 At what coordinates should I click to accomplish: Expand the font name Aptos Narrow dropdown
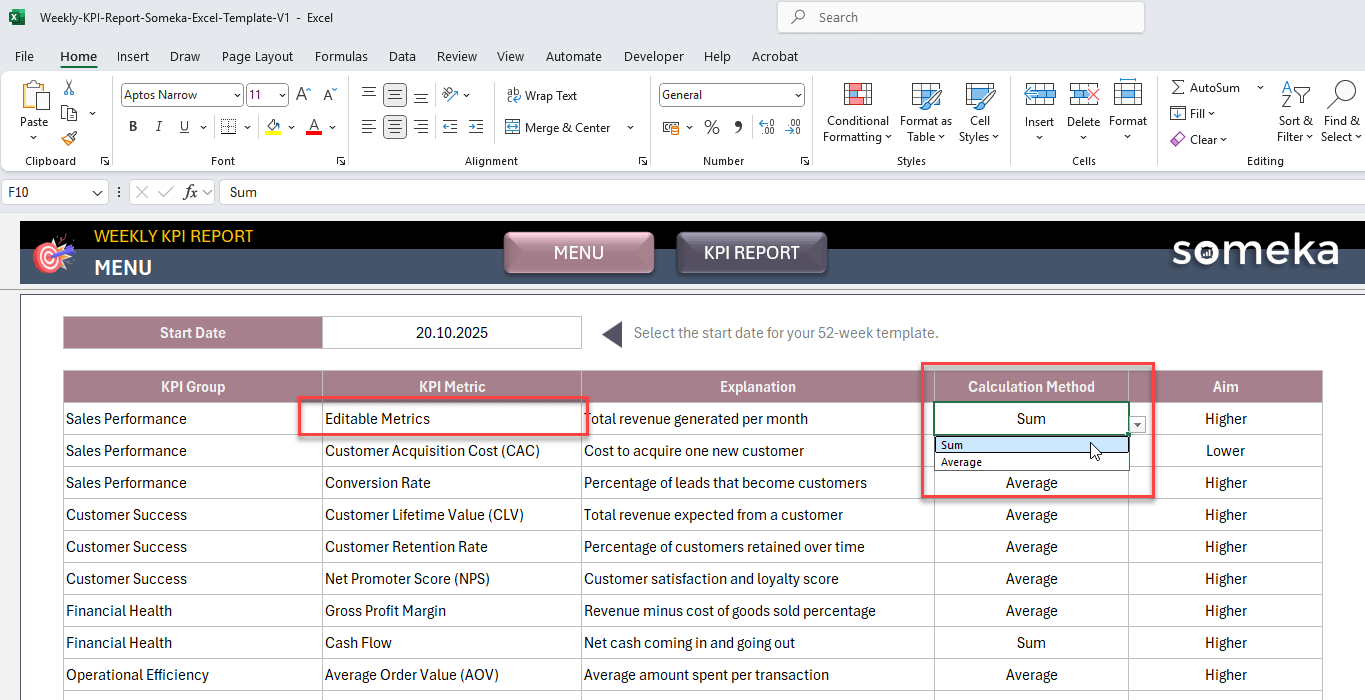(237, 95)
